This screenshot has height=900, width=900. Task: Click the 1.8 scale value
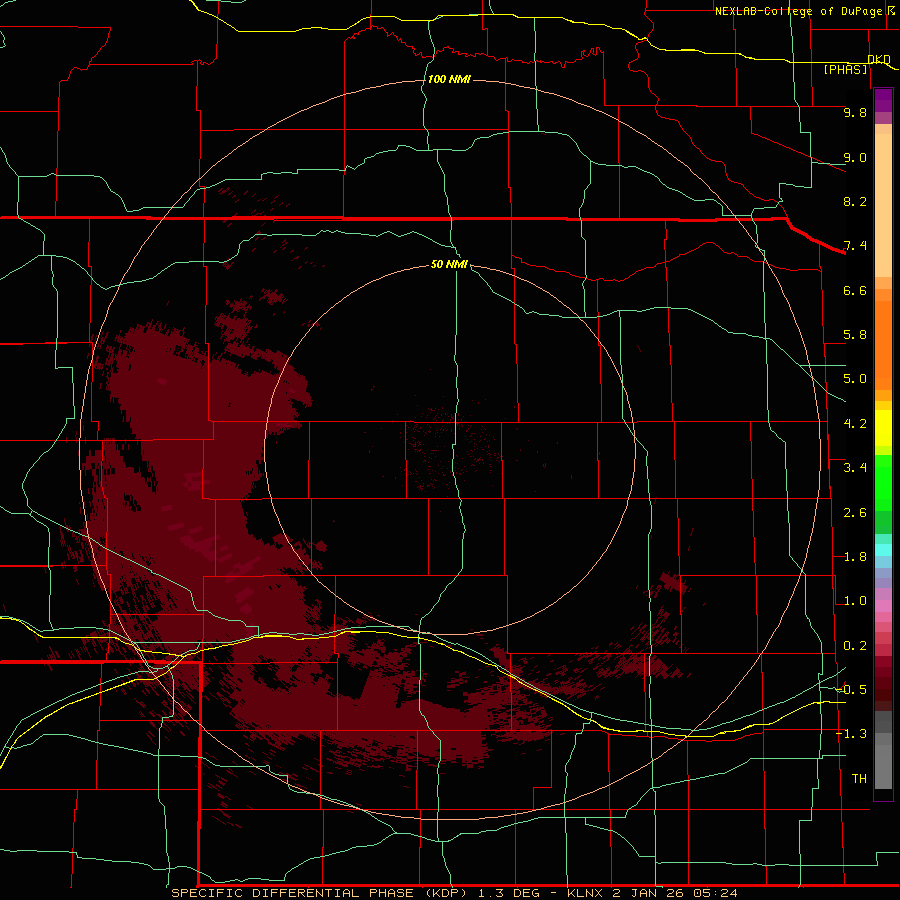855,557
